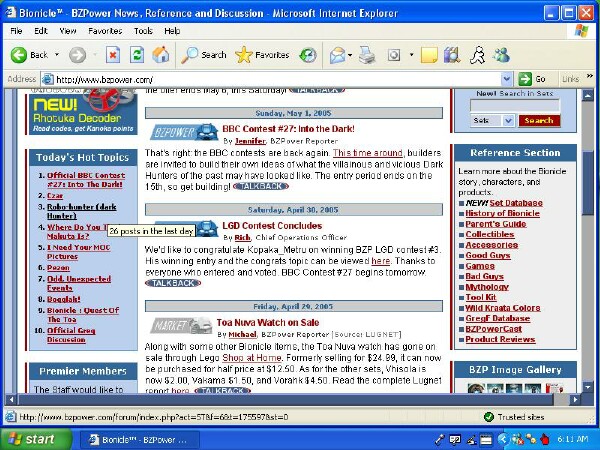This screenshot has width=600, height=450.
Task: Open the Tools menu
Action: pyautogui.click(x=143, y=31)
